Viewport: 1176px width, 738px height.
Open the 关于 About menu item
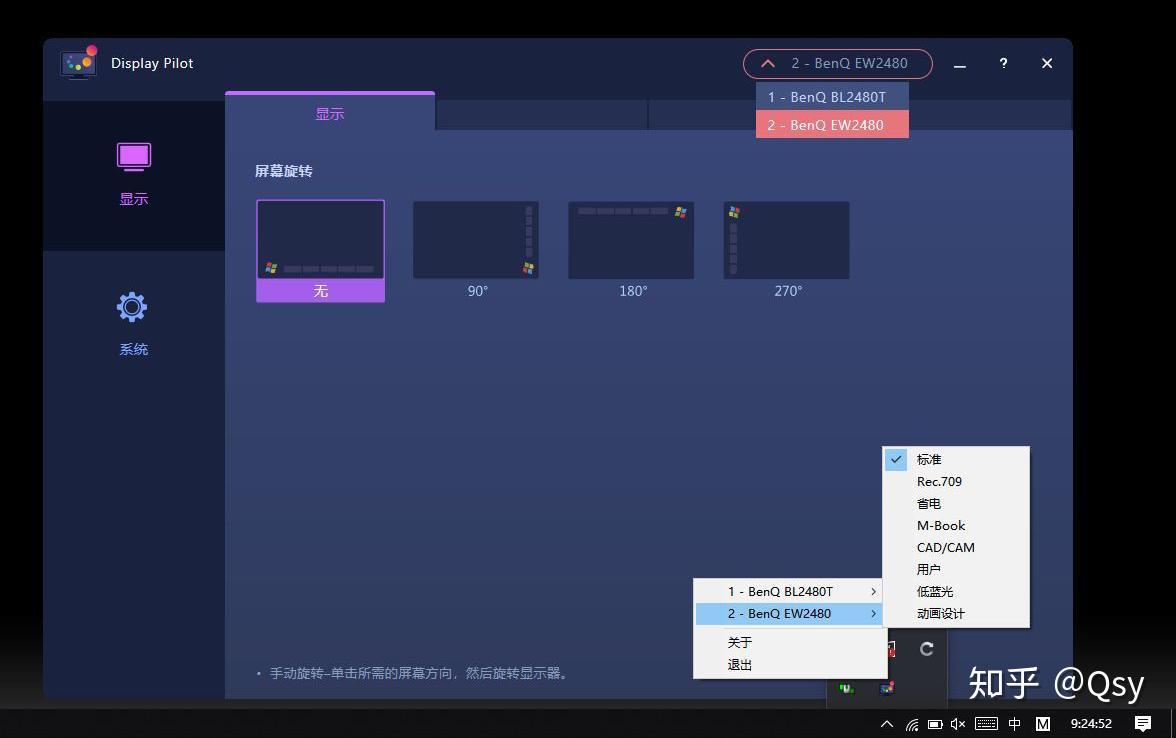739,642
